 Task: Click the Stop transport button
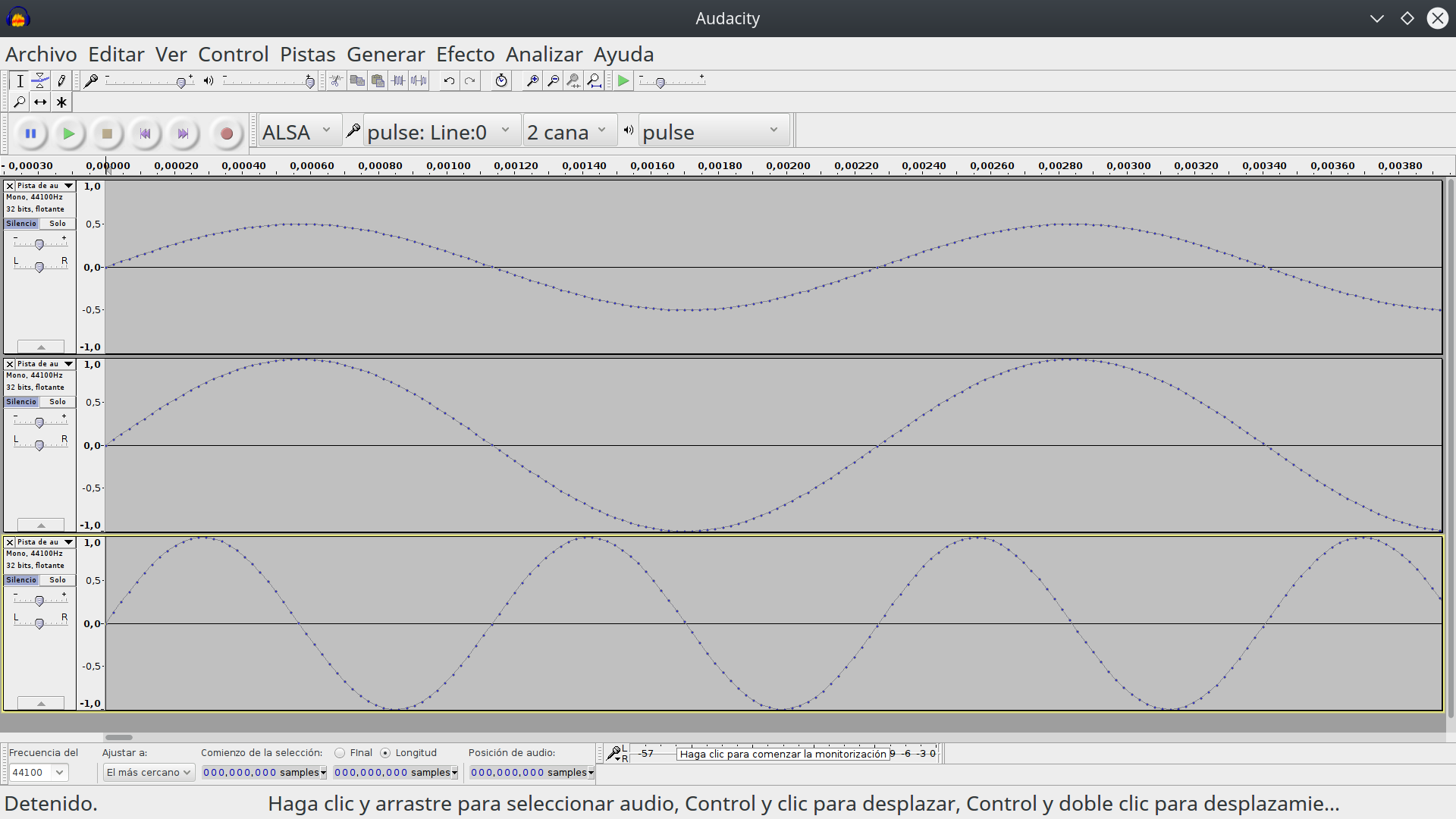coord(107,134)
